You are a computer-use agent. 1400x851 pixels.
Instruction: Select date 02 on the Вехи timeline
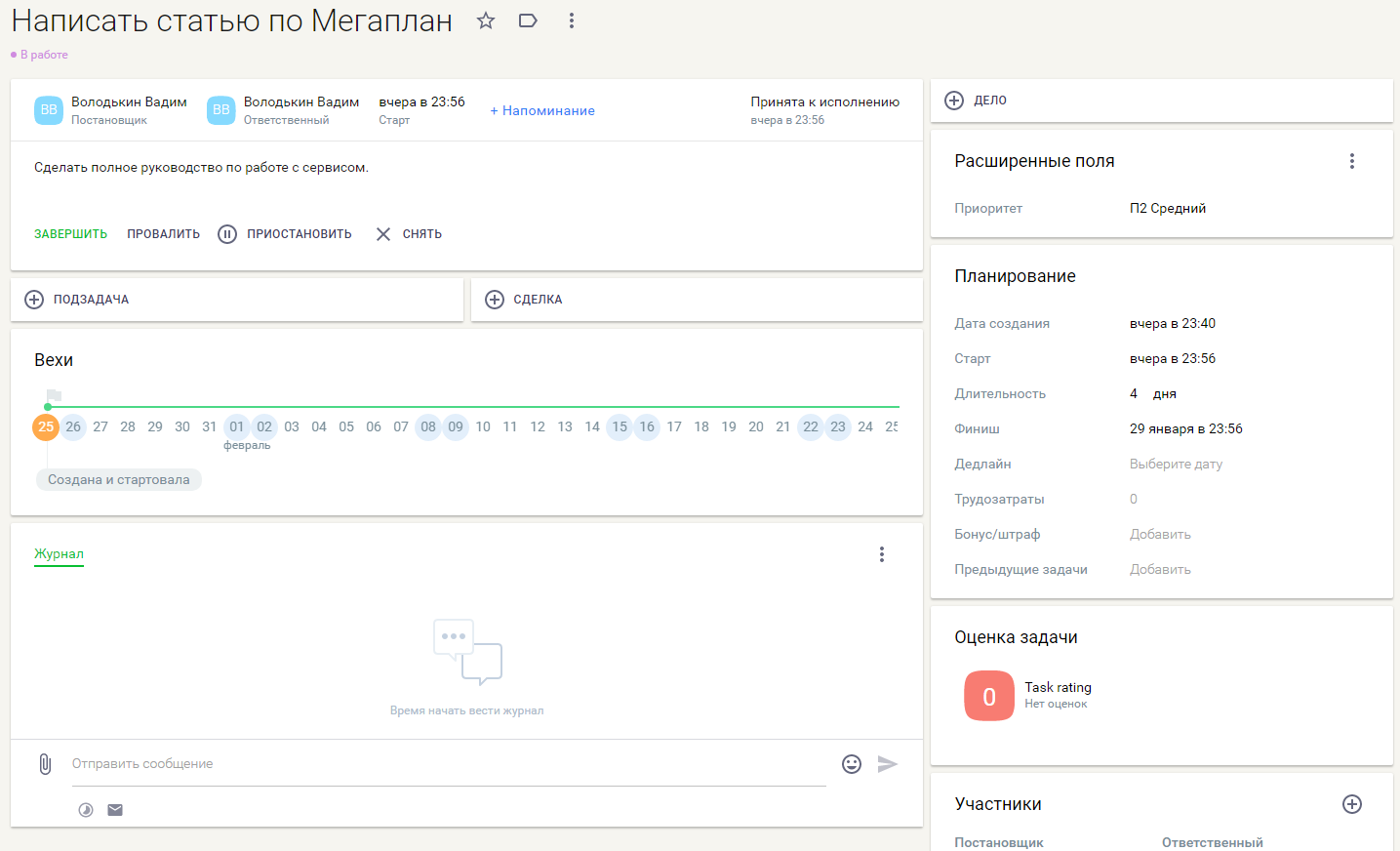point(264,427)
